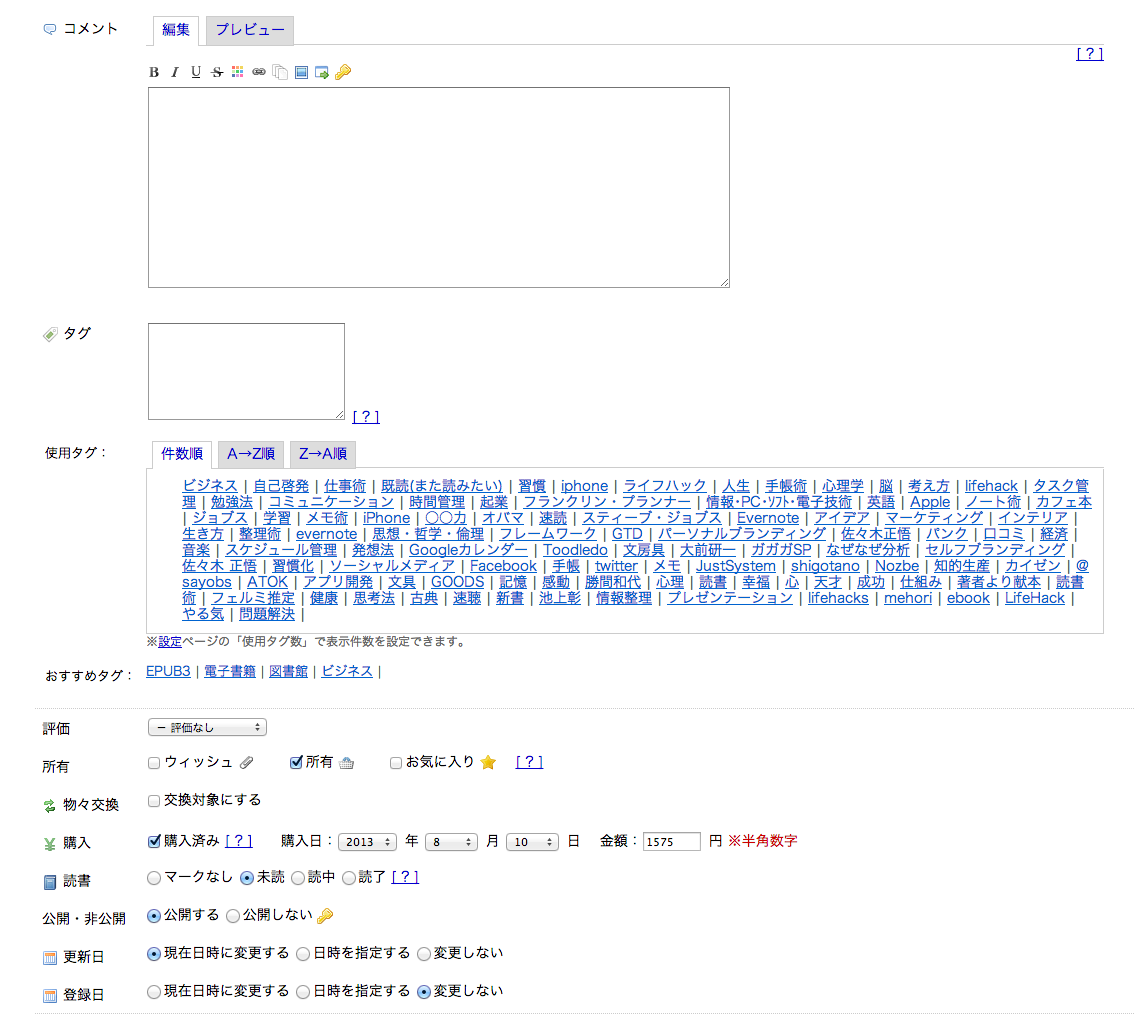Sort used tags by A→Z順 tab
This screenshot has width=1135, height=1022.
pyautogui.click(x=250, y=454)
